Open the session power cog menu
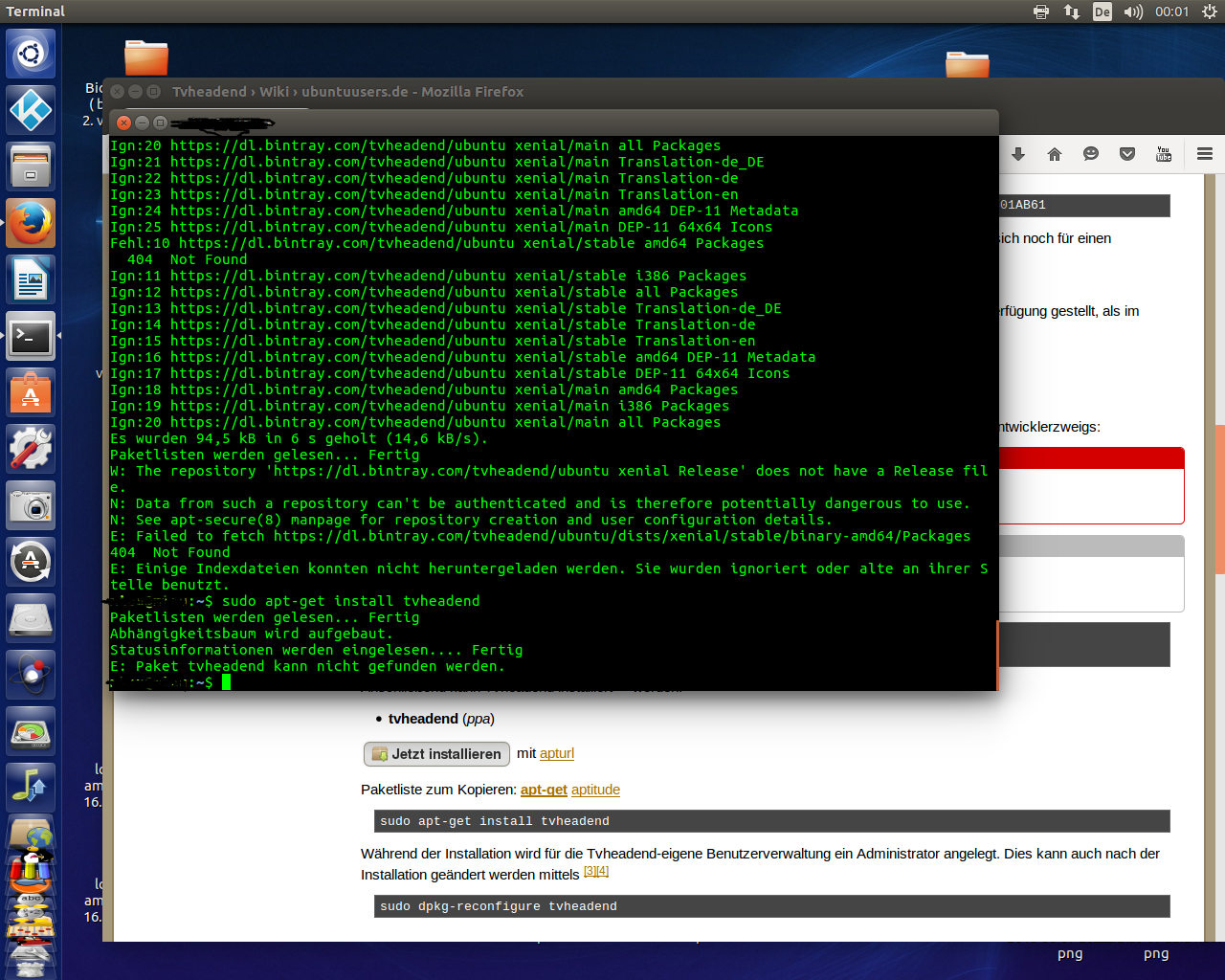Image resolution: width=1225 pixels, height=980 pixels. point(1210,11)
